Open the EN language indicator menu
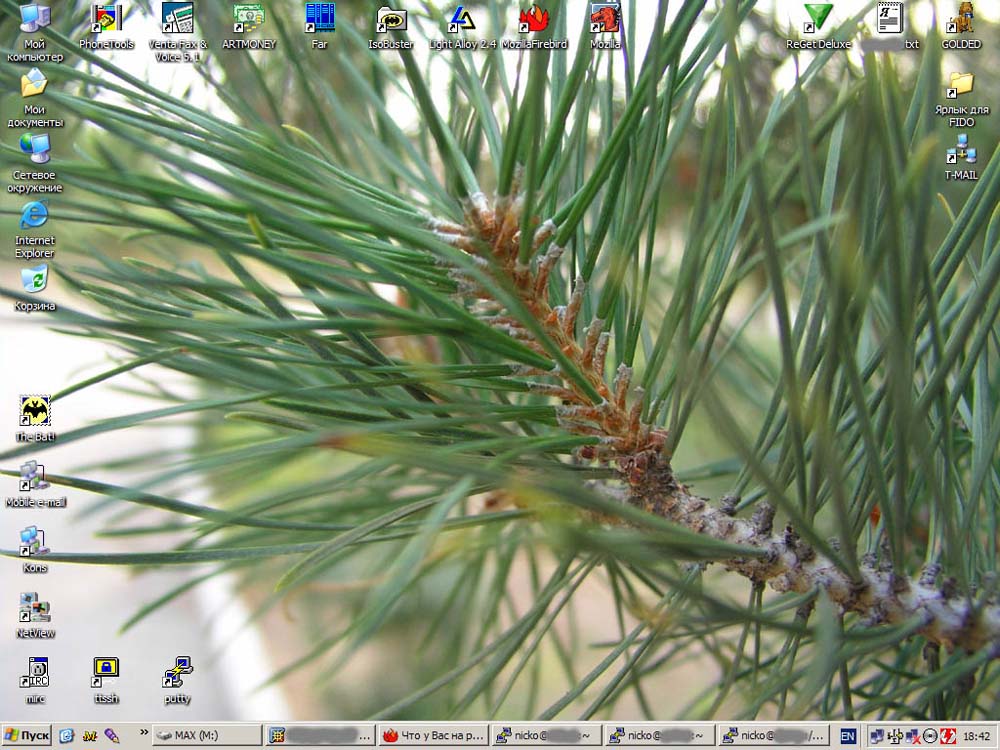 (x=848, y=736)
